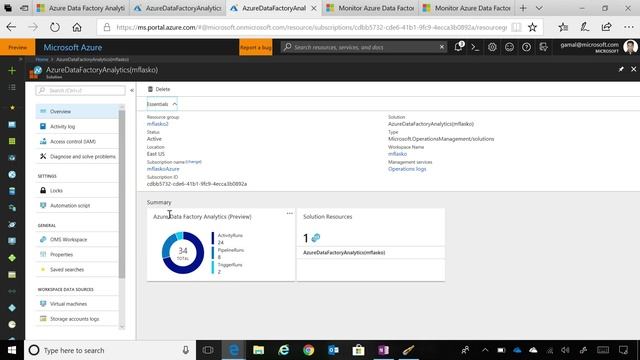Open Azure Data Factory Analytics tile menu
The width and height of the screenshot is (640, 360).
[x=289, y=213]
